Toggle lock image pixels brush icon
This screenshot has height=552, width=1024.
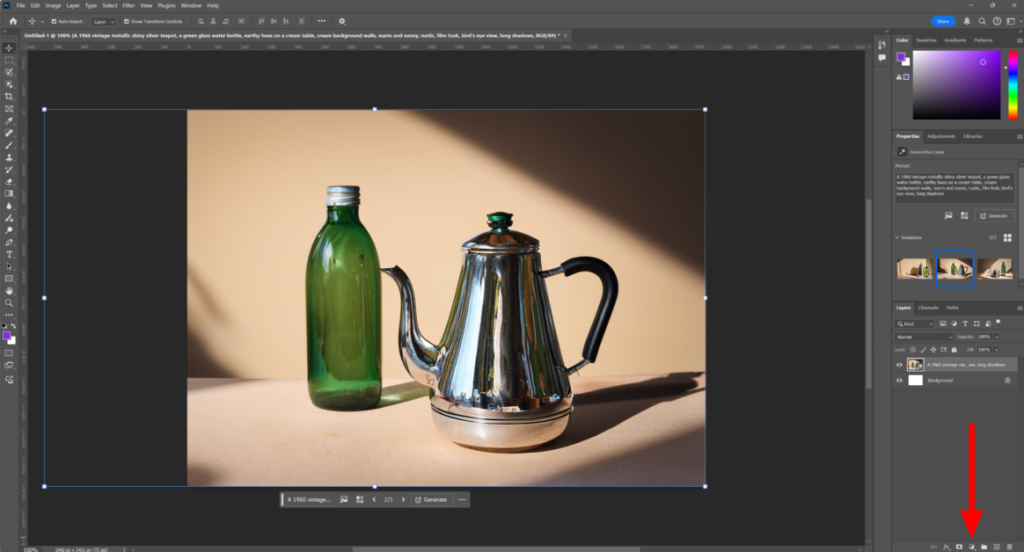[923, 349]
